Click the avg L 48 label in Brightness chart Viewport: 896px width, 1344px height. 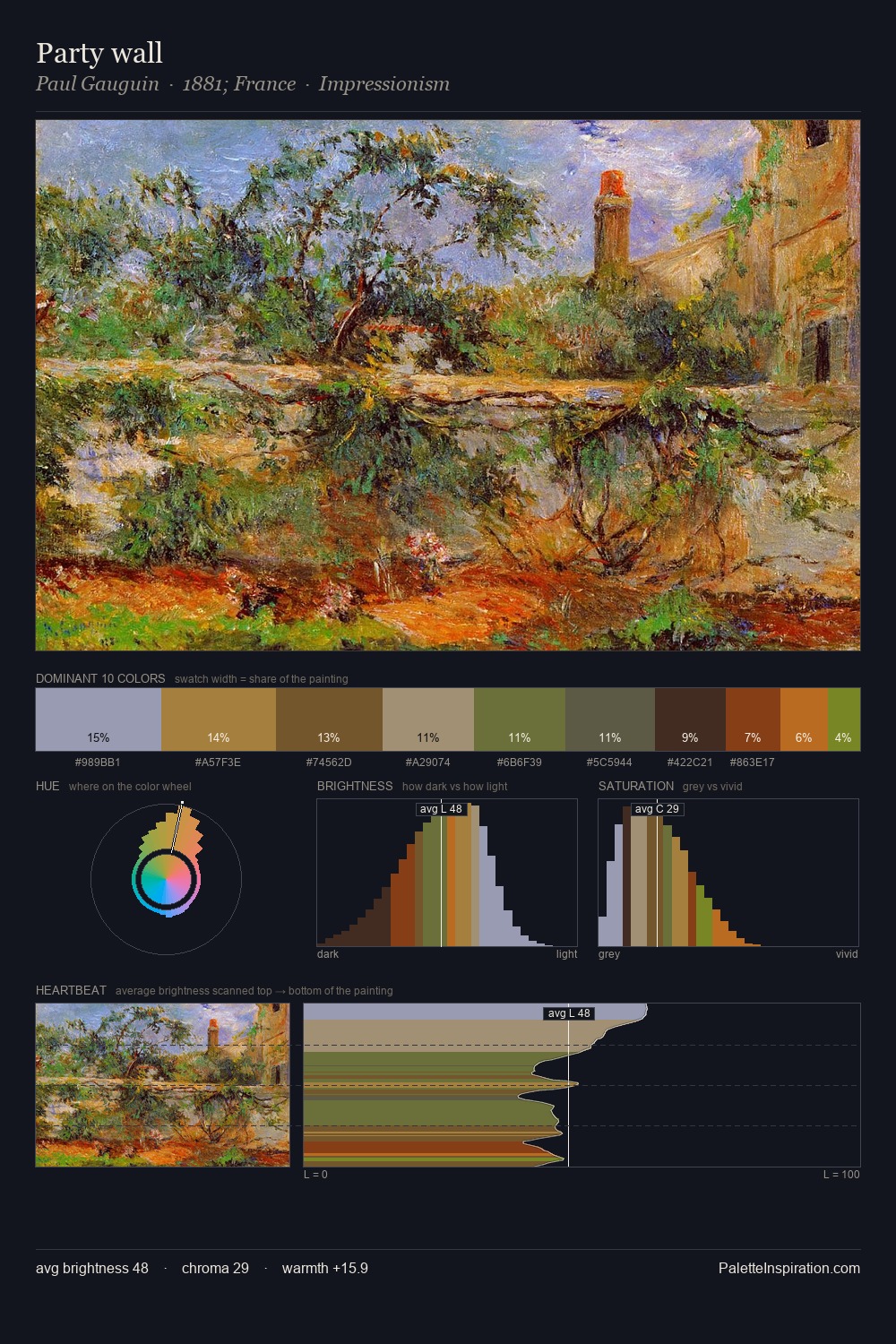(441, 809)
